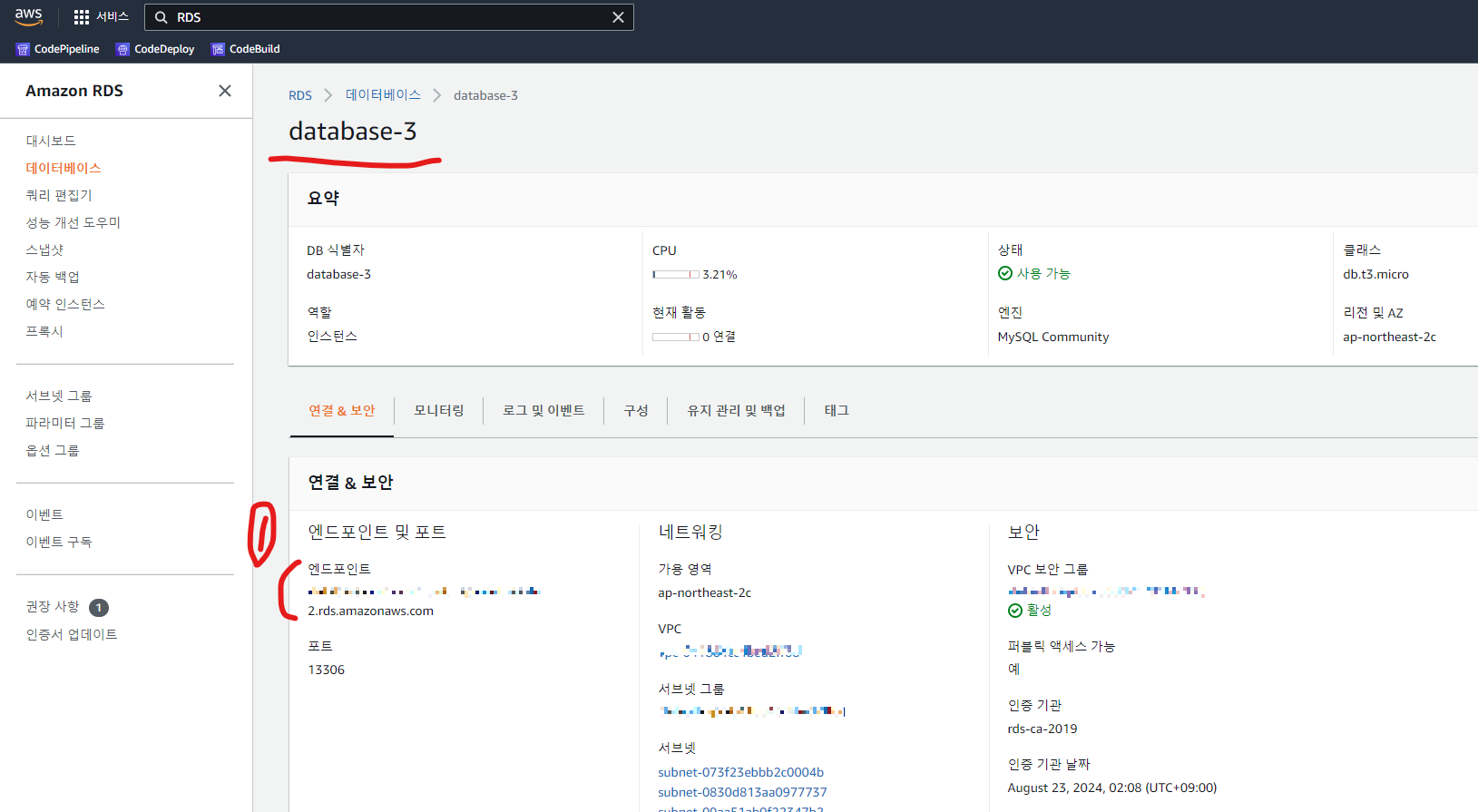Screen dimensions: 1478x812
Task: Open 인증서 업데이트 in the sidebar
Action: tap(72, 634)
